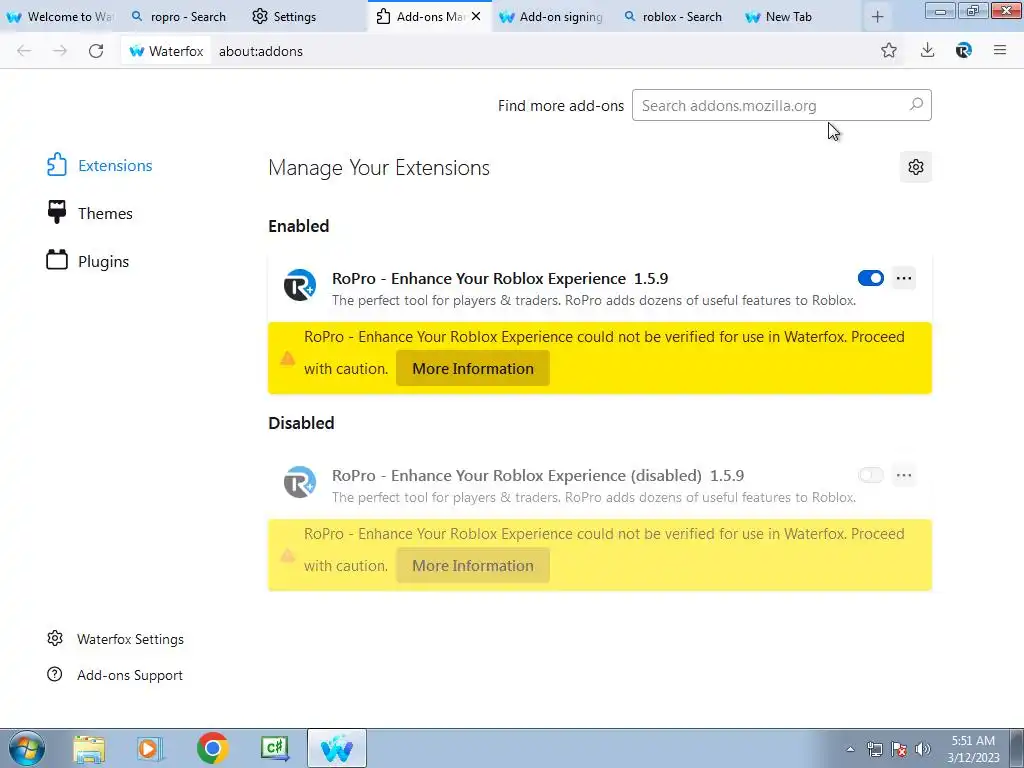Open Waterfox Settings link
Viewport: 1024px width, 768px height.
tap(116, 639)
